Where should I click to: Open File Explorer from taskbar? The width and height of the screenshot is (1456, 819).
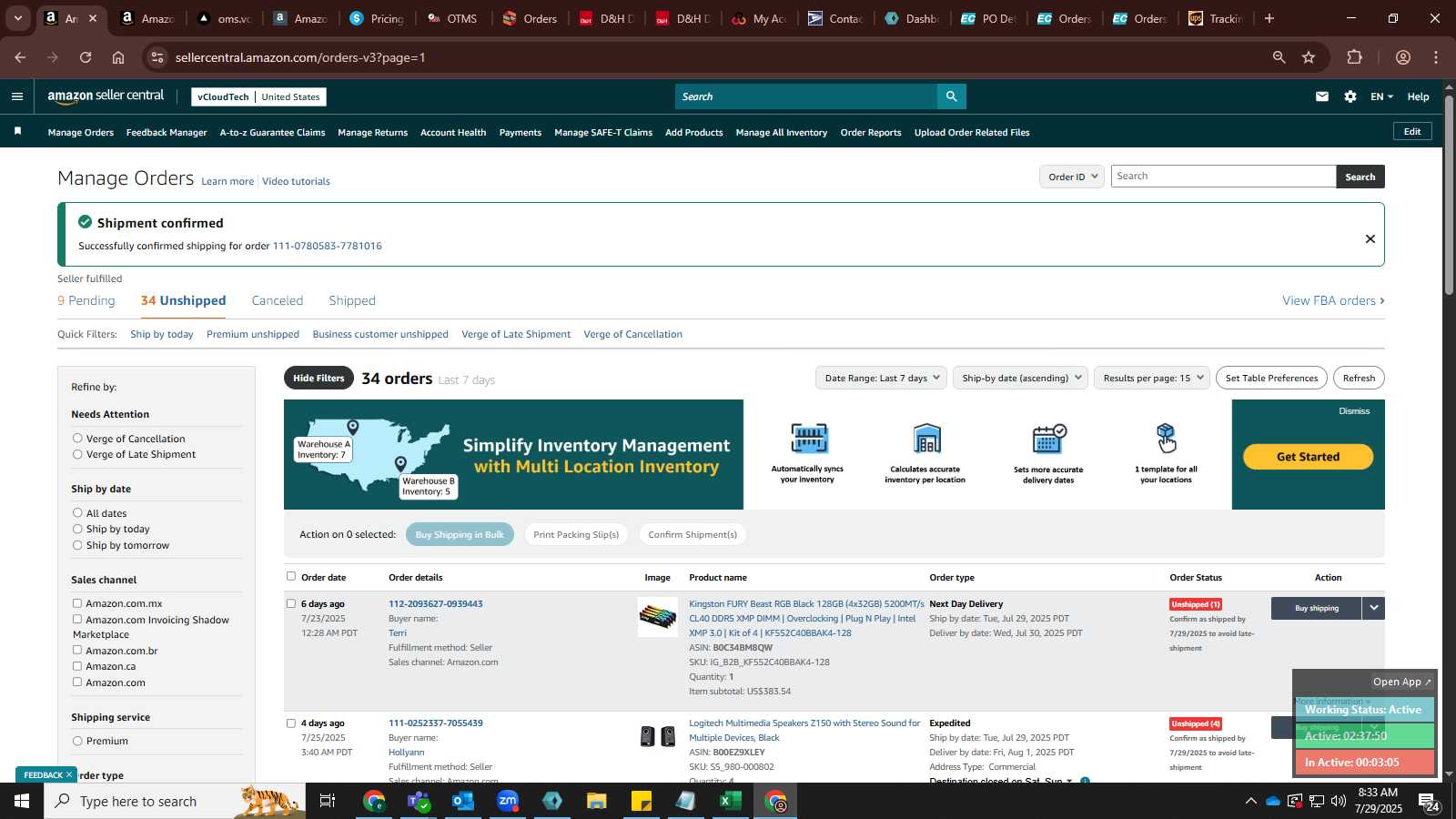coord(596,801)
